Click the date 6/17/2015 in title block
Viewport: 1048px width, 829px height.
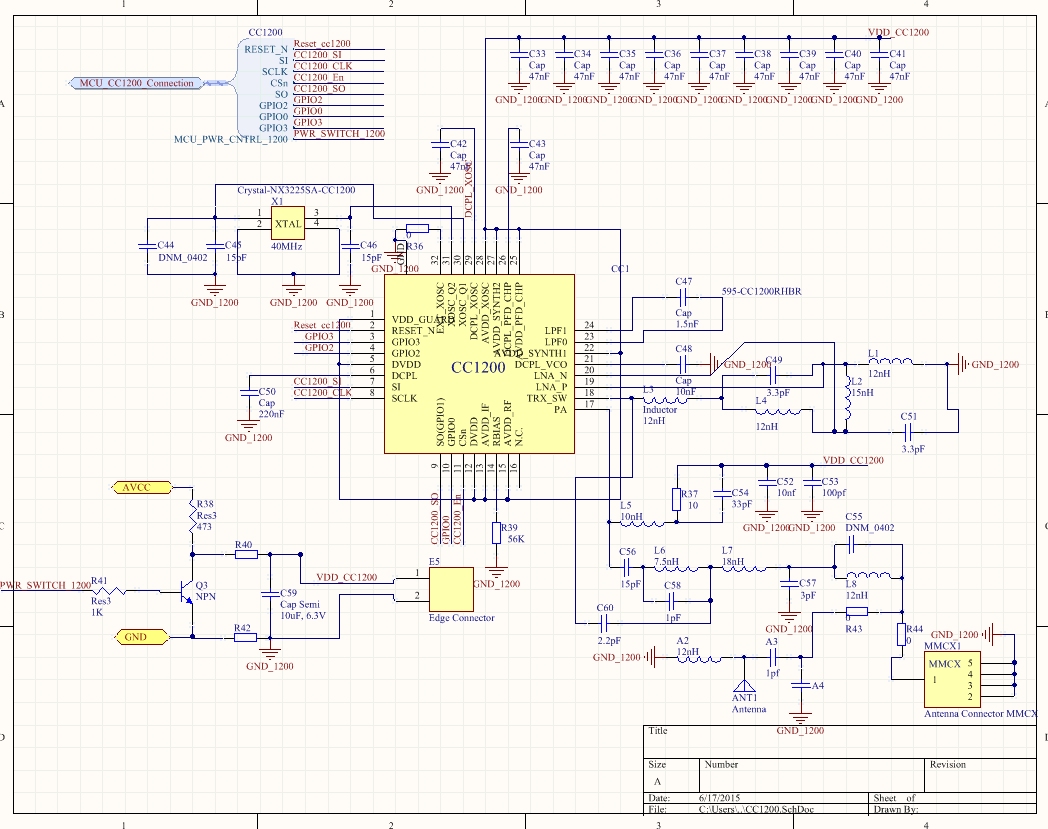click(719, 798)
